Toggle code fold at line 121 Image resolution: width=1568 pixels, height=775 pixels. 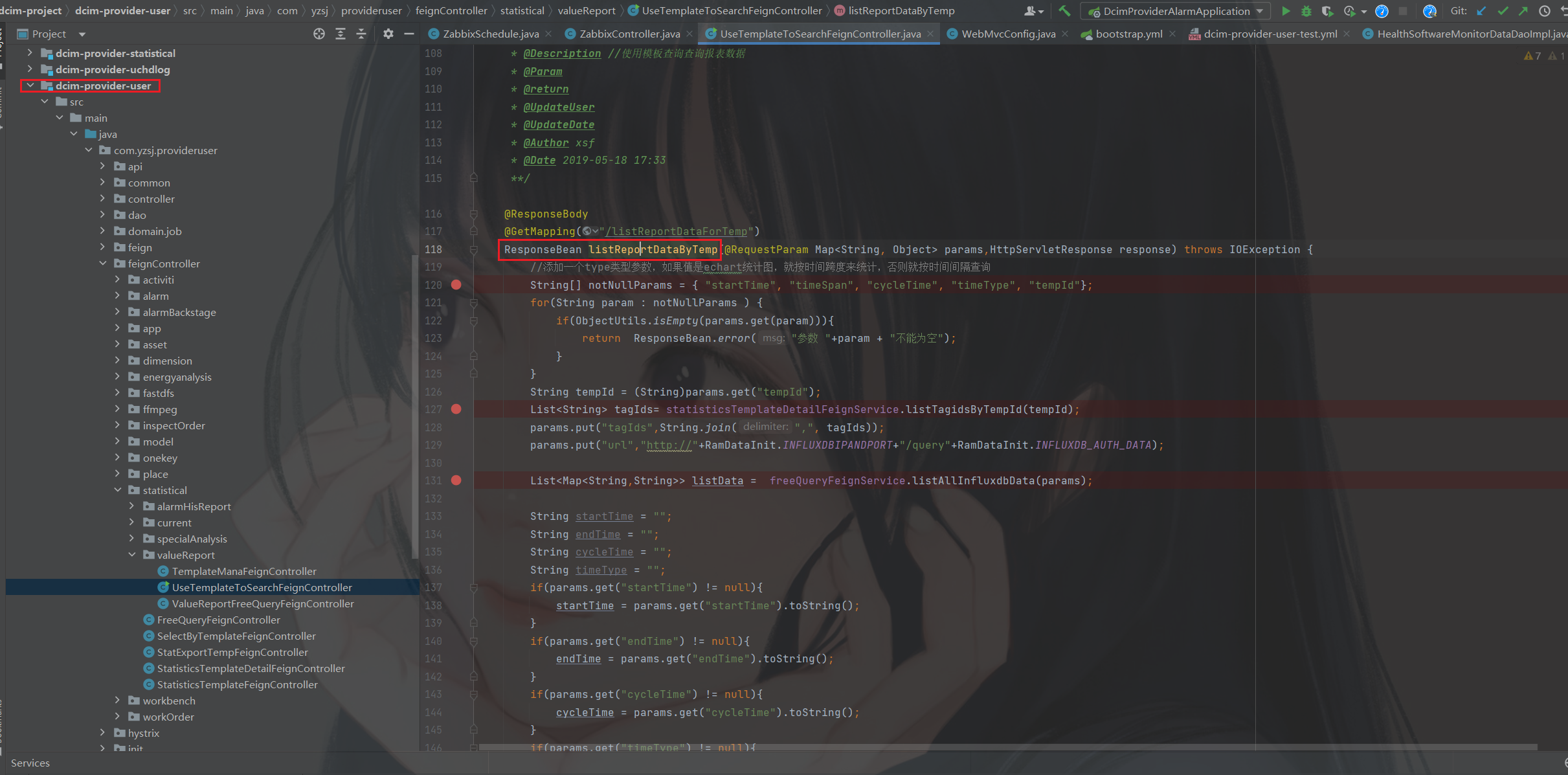tap(473, 302)
